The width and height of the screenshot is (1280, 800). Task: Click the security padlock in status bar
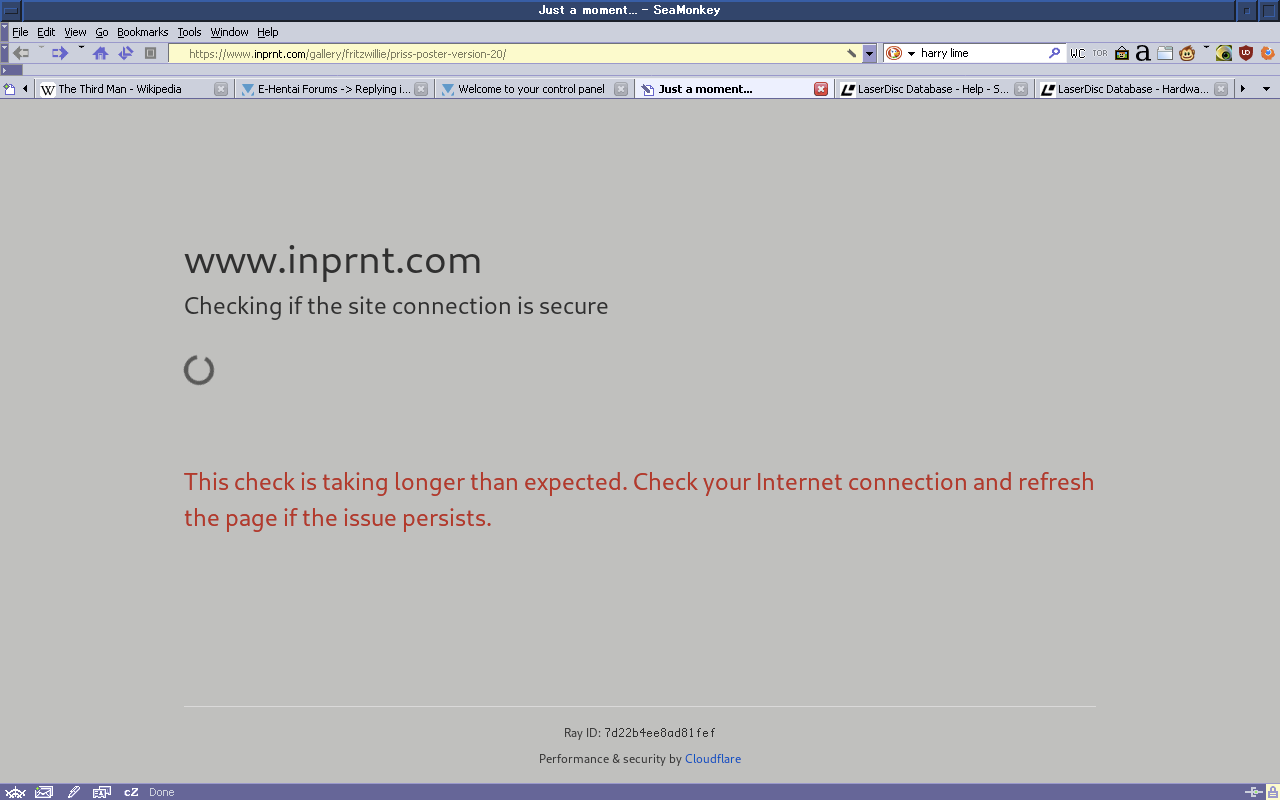point(1271,792)
